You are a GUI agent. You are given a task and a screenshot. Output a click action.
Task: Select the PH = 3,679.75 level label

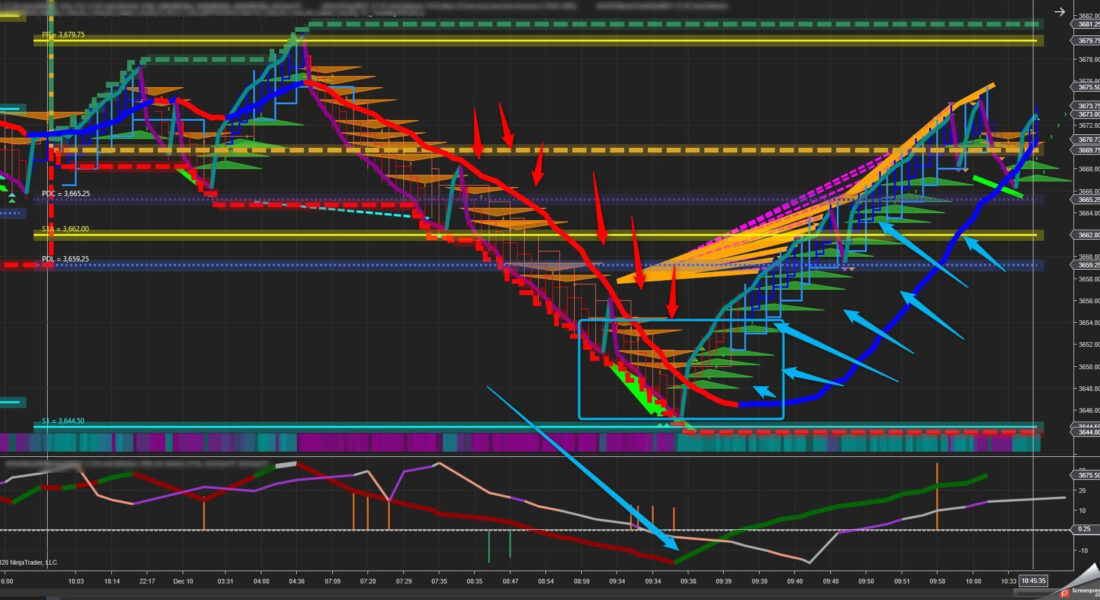[x=64, y=35]
